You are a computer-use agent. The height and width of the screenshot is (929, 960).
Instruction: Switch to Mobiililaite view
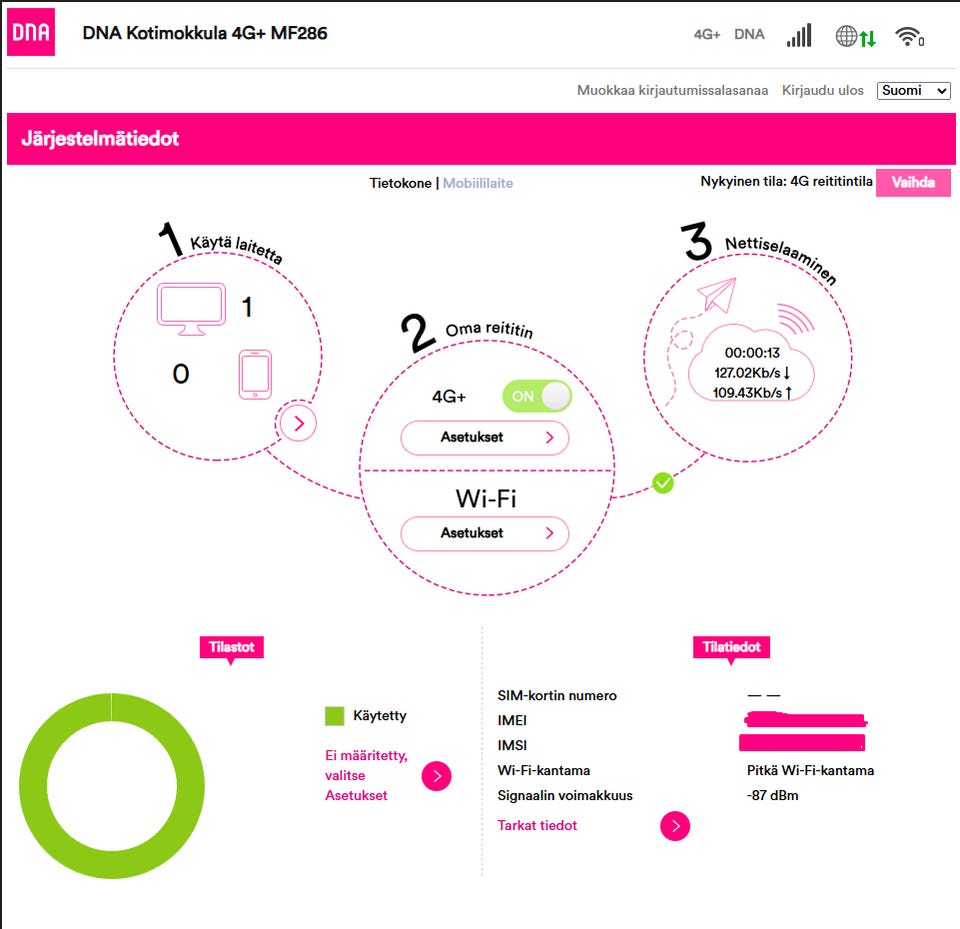coord(478,183)
